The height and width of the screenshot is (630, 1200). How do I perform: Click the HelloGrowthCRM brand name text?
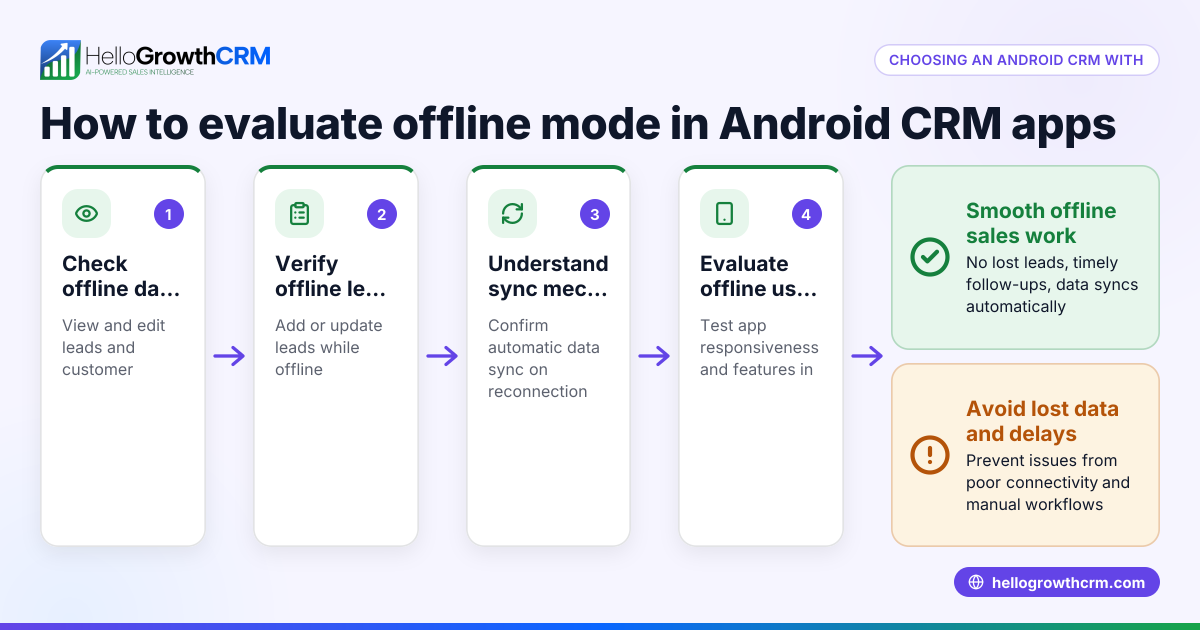(x=178, y=56)
